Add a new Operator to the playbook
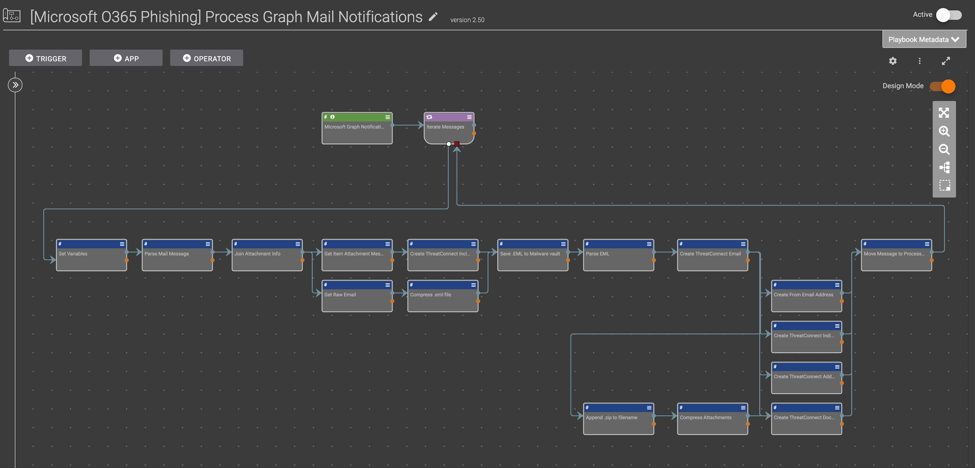This screenshot has width=975, height=469. 206,58
